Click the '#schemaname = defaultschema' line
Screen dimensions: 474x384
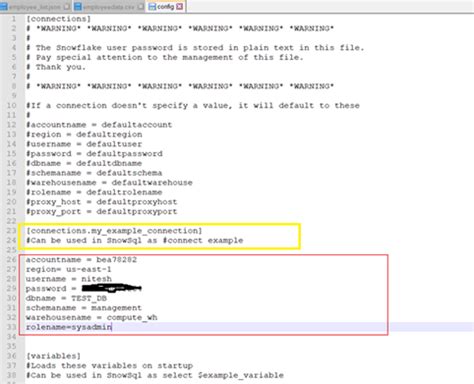(94, 173)
